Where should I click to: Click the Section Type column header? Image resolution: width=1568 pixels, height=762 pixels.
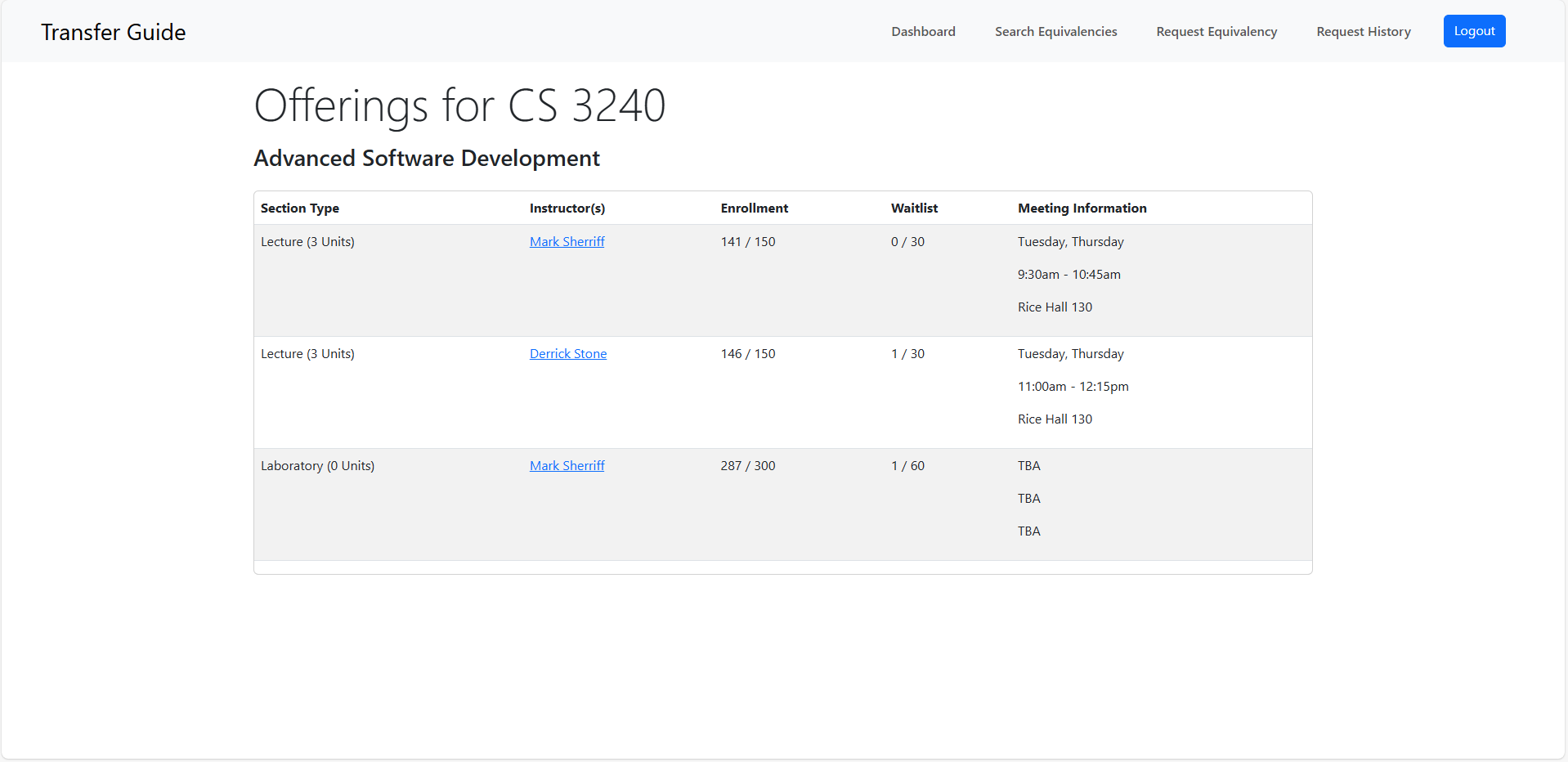[x=299, y=208]
